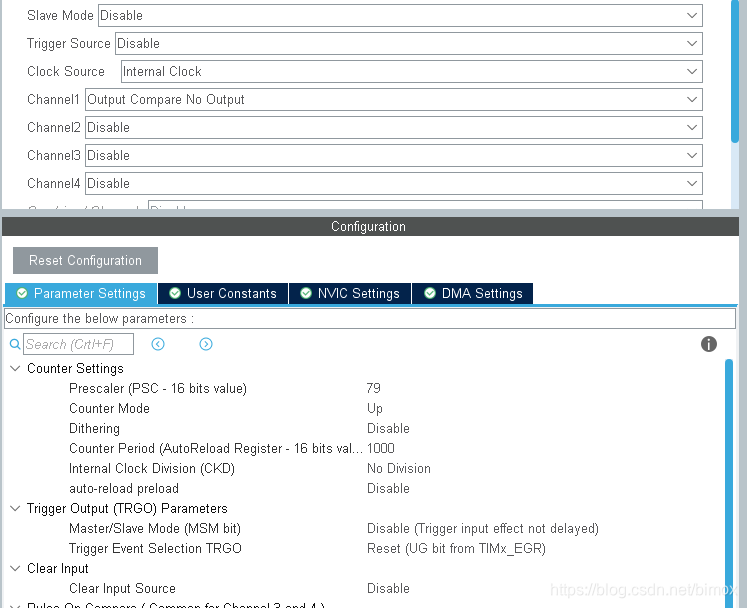Collapse the Clear Input group

coord(15,568)
